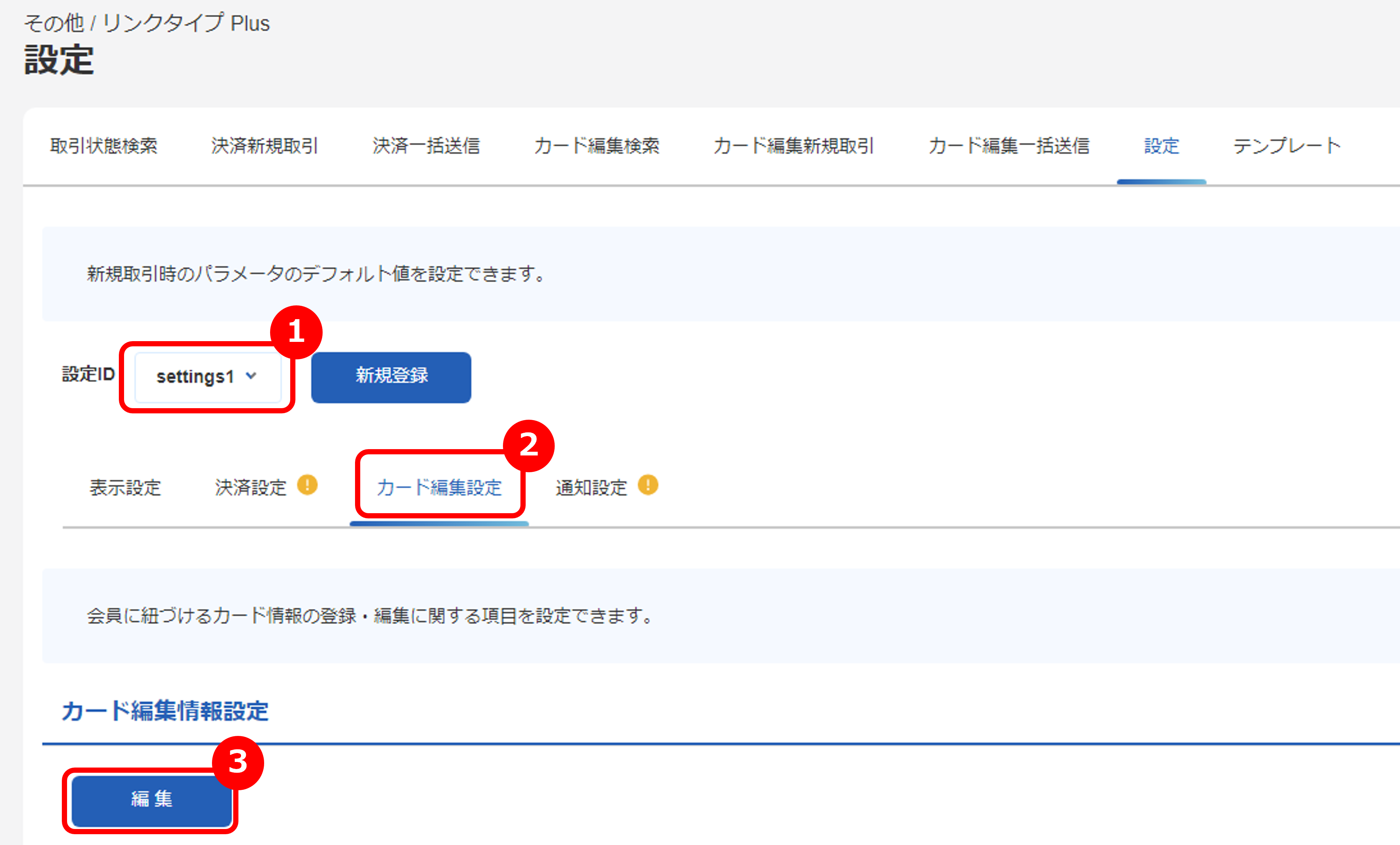
Task: Select the top 設定 tab
Action: [1161, 146]
